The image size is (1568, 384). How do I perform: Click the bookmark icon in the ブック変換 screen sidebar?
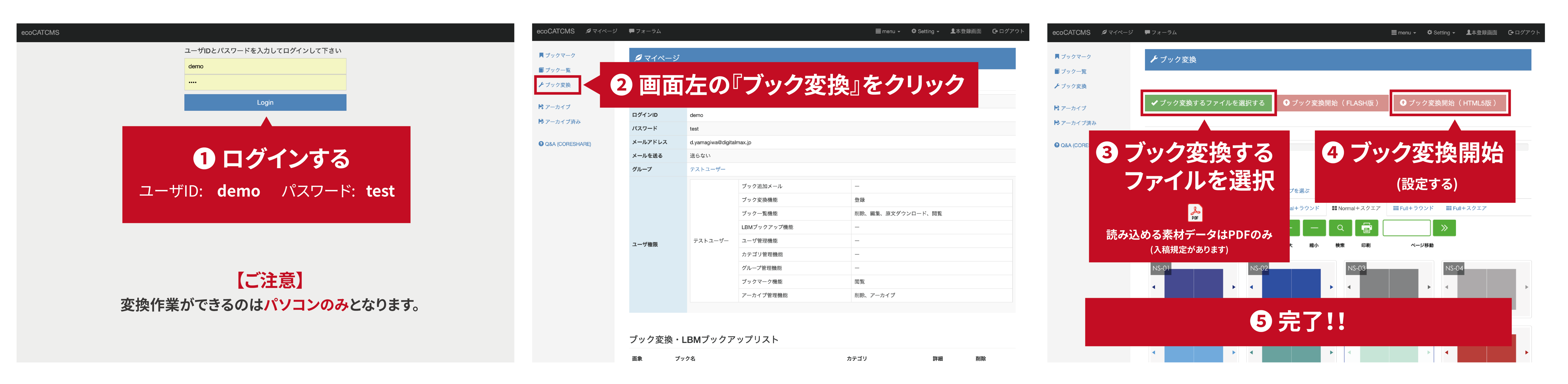tap(1057, 57)
